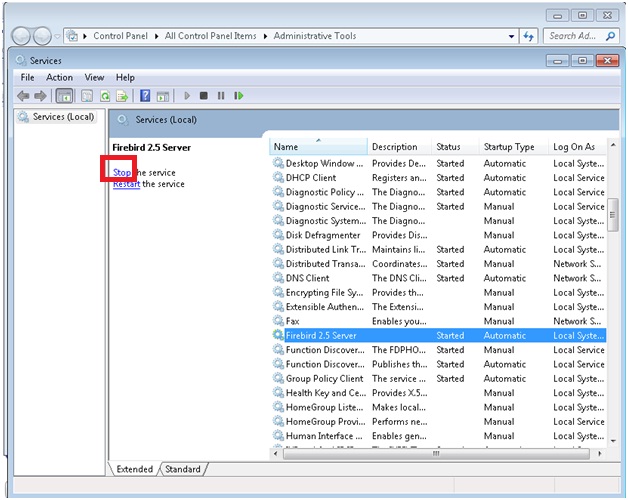628x500 pixels.
Task: Click the Refresh toolbar icon
Action: click(105, 96)
